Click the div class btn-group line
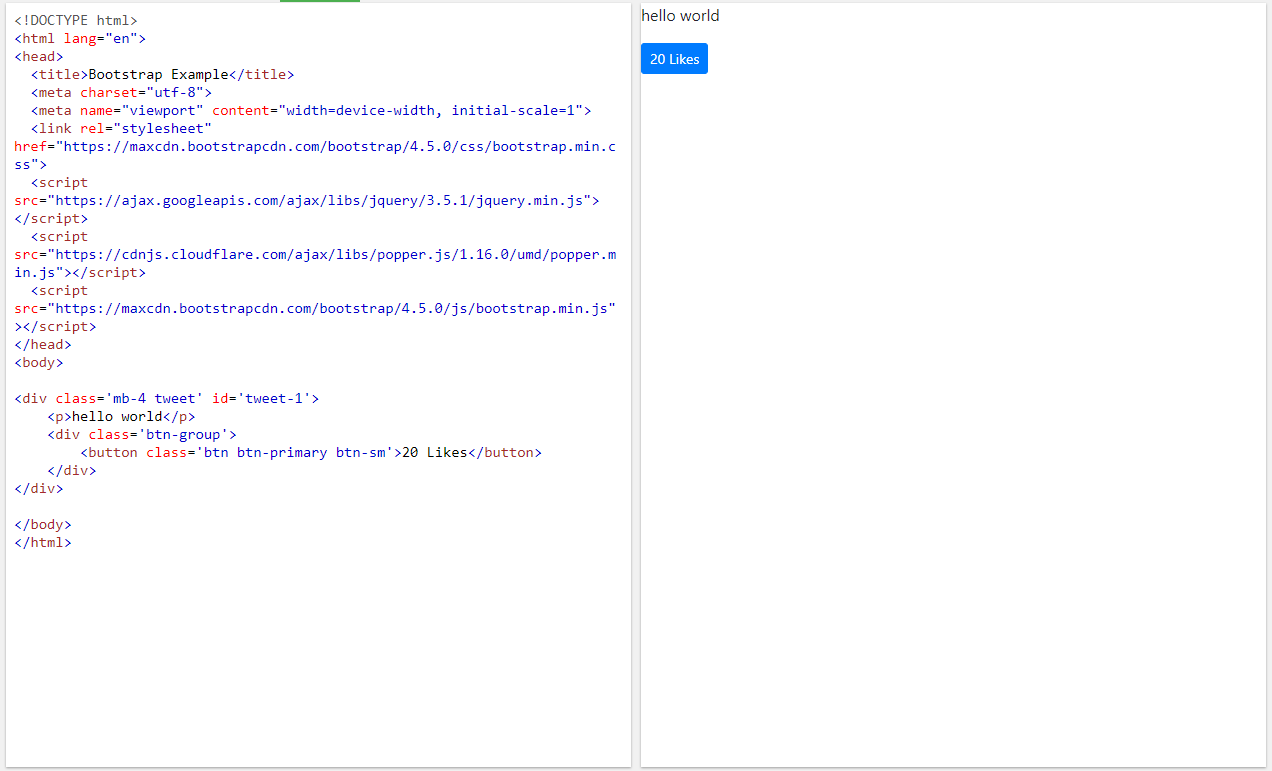Image resolution: width=1272 pixels, height=771 pixels. click(142, 434)
